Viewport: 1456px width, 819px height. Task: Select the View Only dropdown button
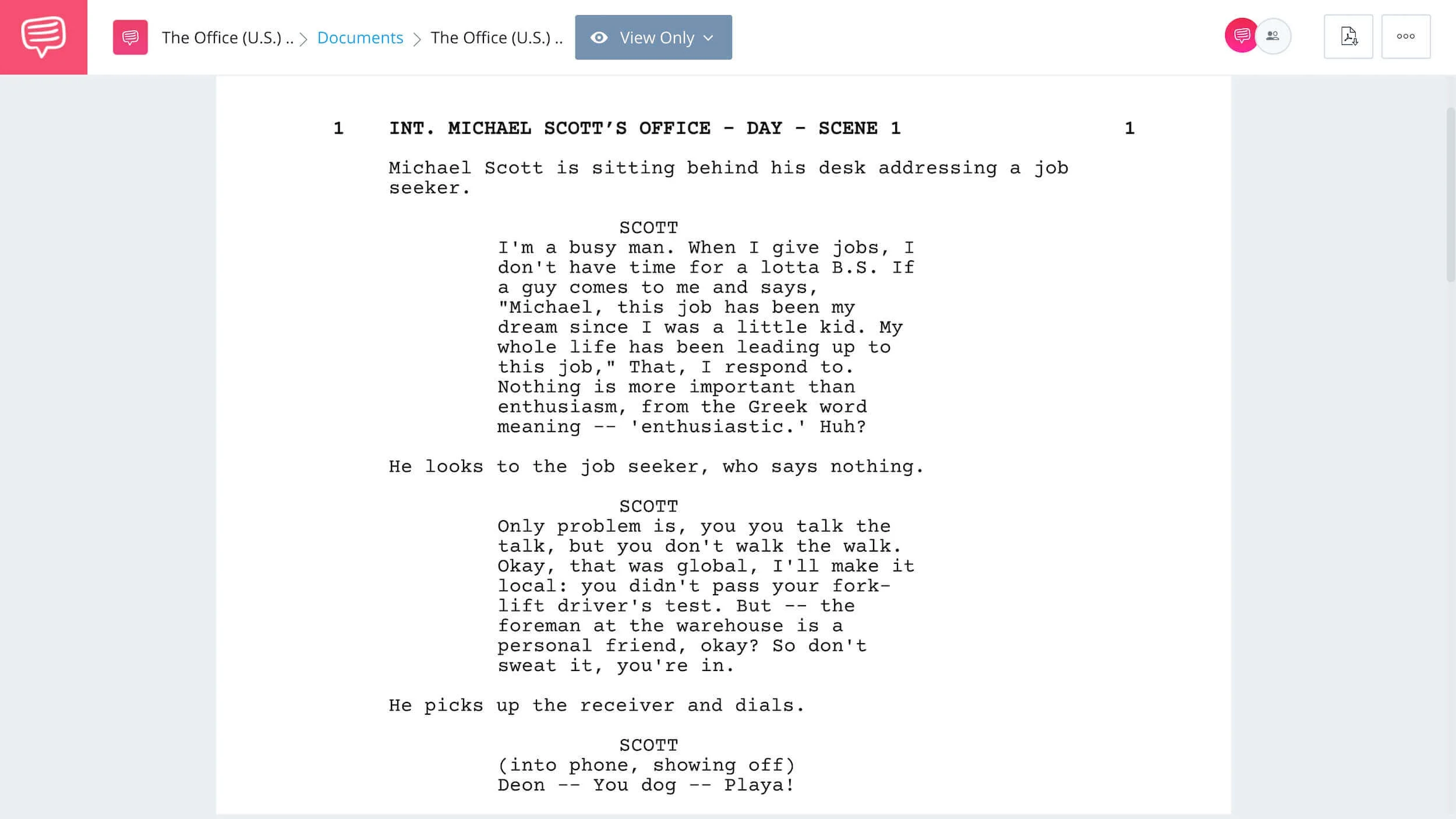[653, 37]
